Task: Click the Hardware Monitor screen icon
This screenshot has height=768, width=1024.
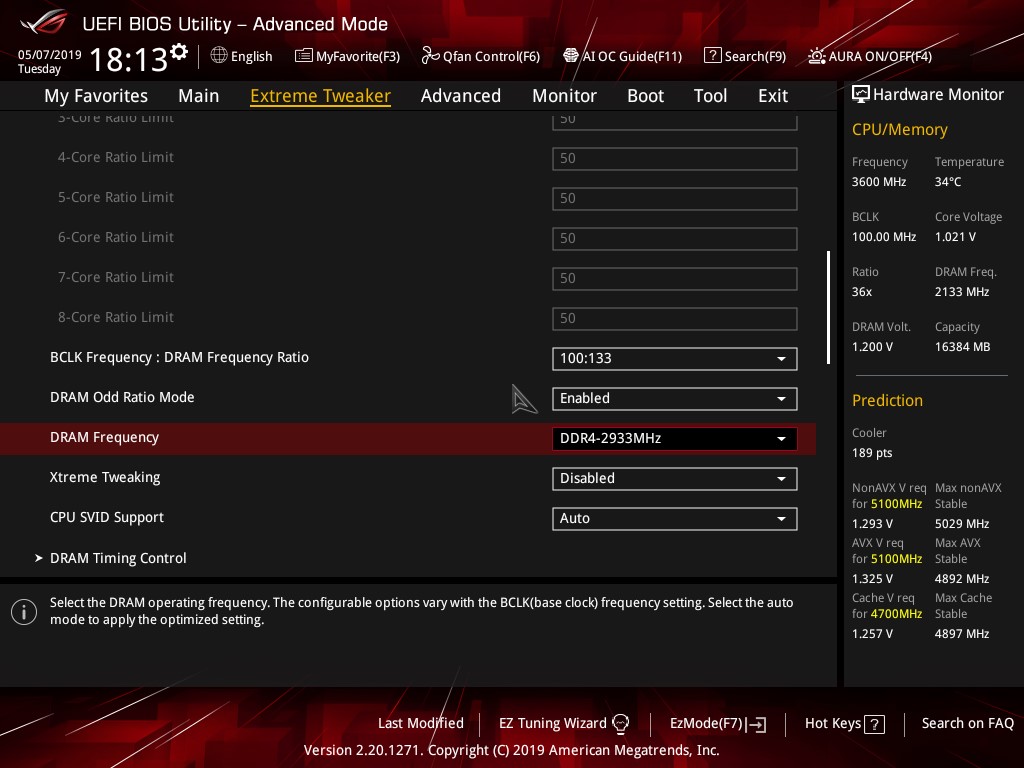Action: [861, 95]
